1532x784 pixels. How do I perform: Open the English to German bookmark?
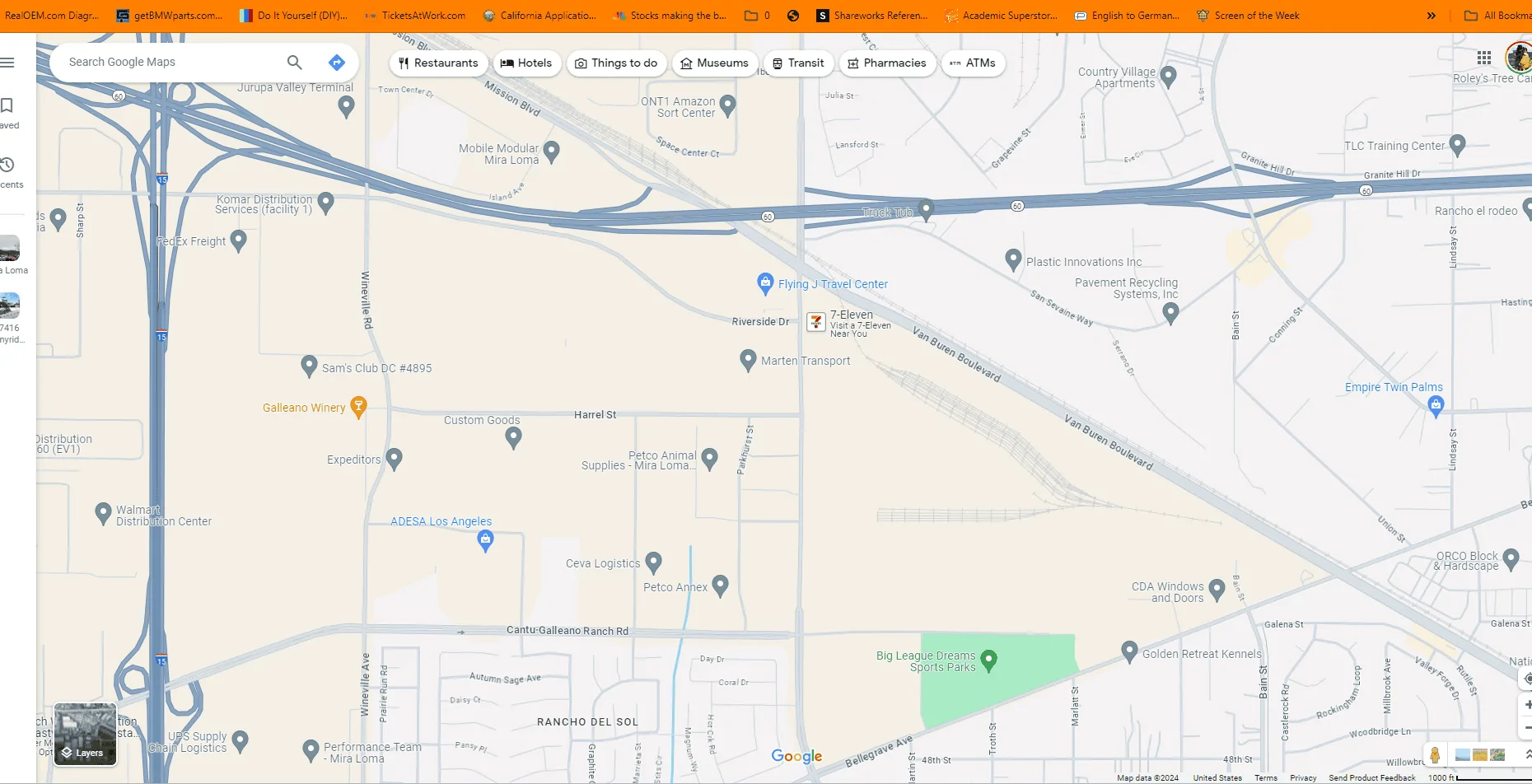1127,16
